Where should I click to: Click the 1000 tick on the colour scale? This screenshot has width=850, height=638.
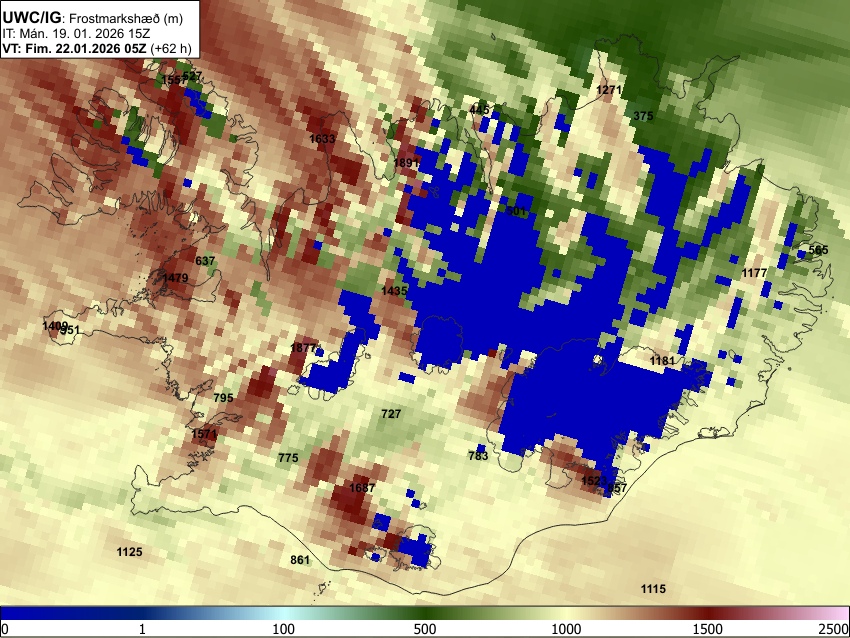[x=566, y=629]
